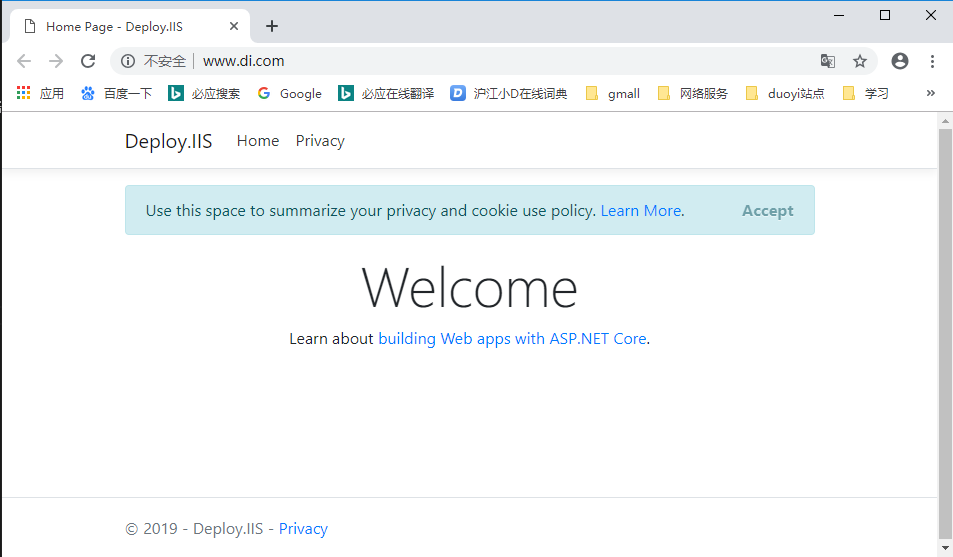Go to Home in the navbar
Screen dimensions: 953x557
258,141
